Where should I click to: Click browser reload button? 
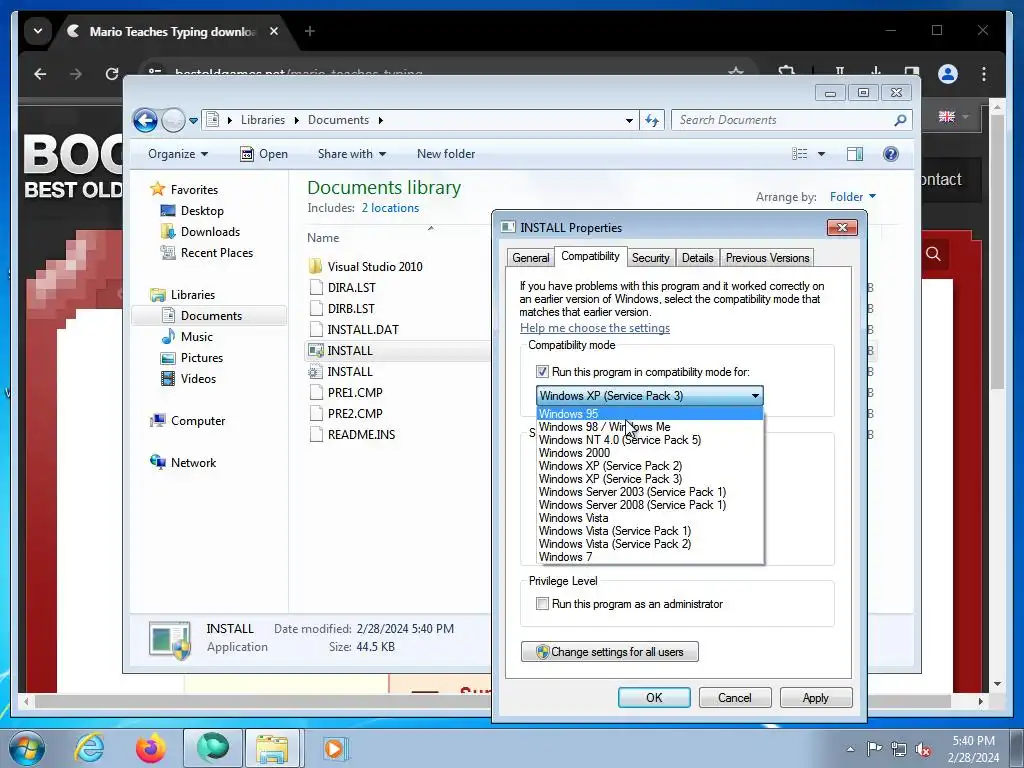tap(112, 74)
